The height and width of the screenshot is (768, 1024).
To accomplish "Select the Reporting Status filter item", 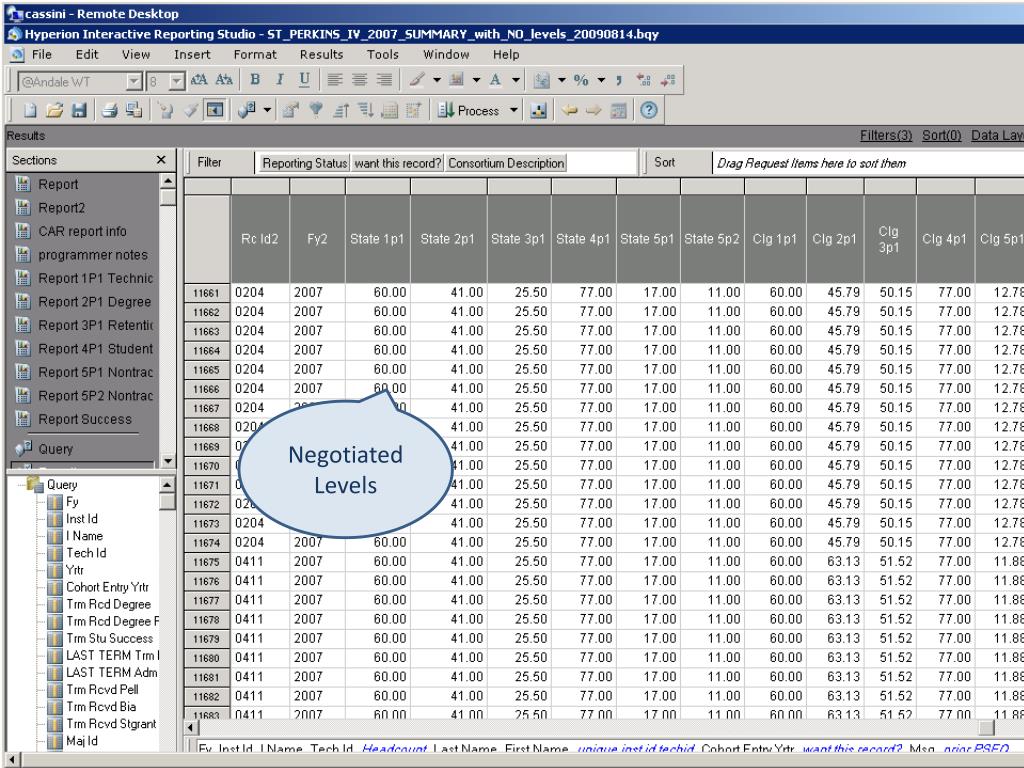I will click(304, 163).
